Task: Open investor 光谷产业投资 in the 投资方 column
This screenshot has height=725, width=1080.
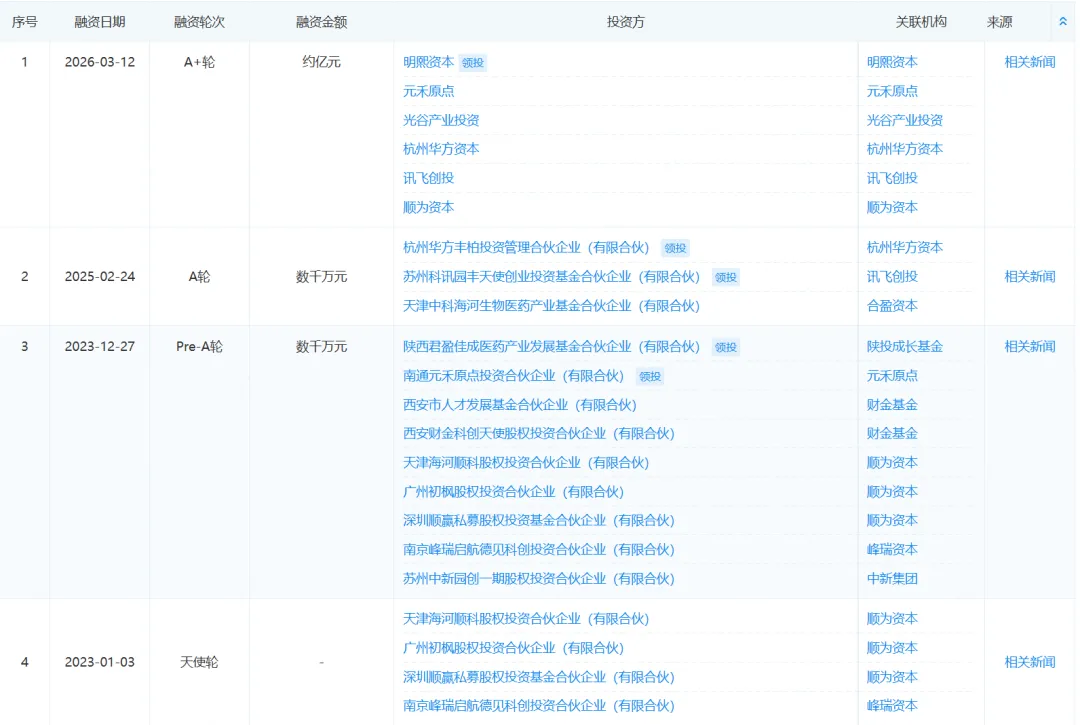Action: point(441,120)
